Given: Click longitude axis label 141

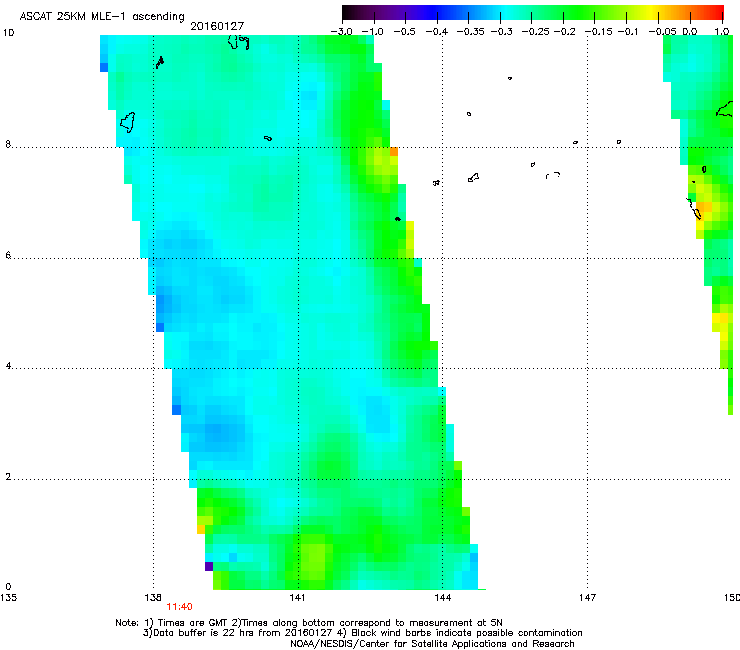Looking at the screenshot, I should pyautogui.click(x=297, y=598).
